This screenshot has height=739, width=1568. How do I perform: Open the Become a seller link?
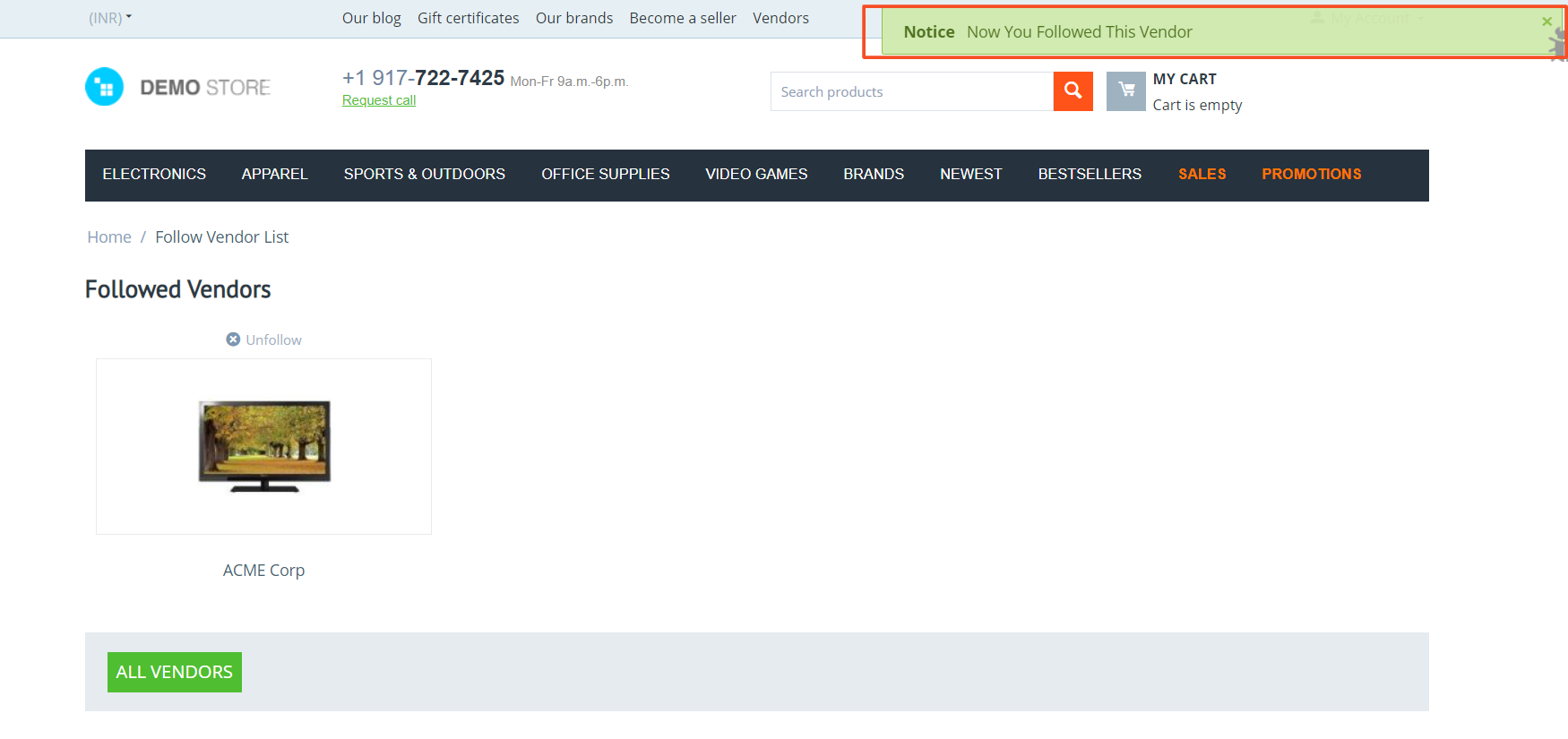[683, 18]
